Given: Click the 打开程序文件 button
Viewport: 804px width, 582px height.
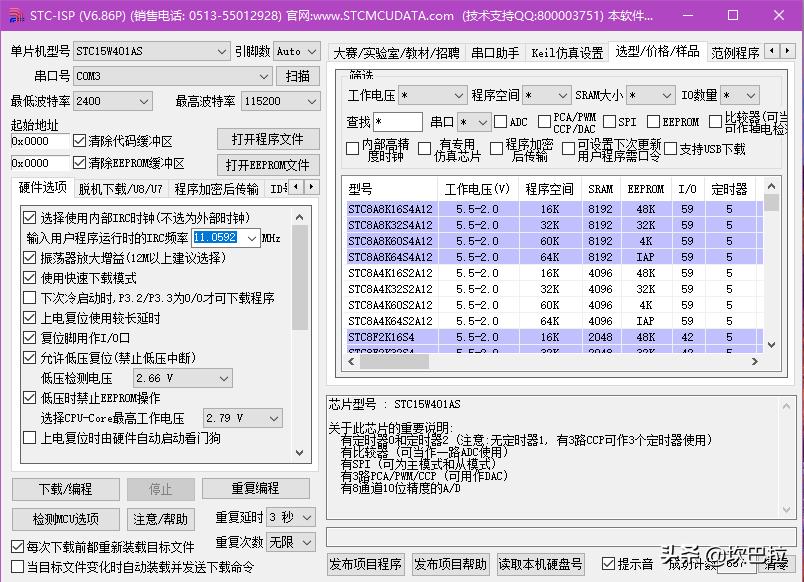Looking at the screenshot, I should tap(267, 138).
